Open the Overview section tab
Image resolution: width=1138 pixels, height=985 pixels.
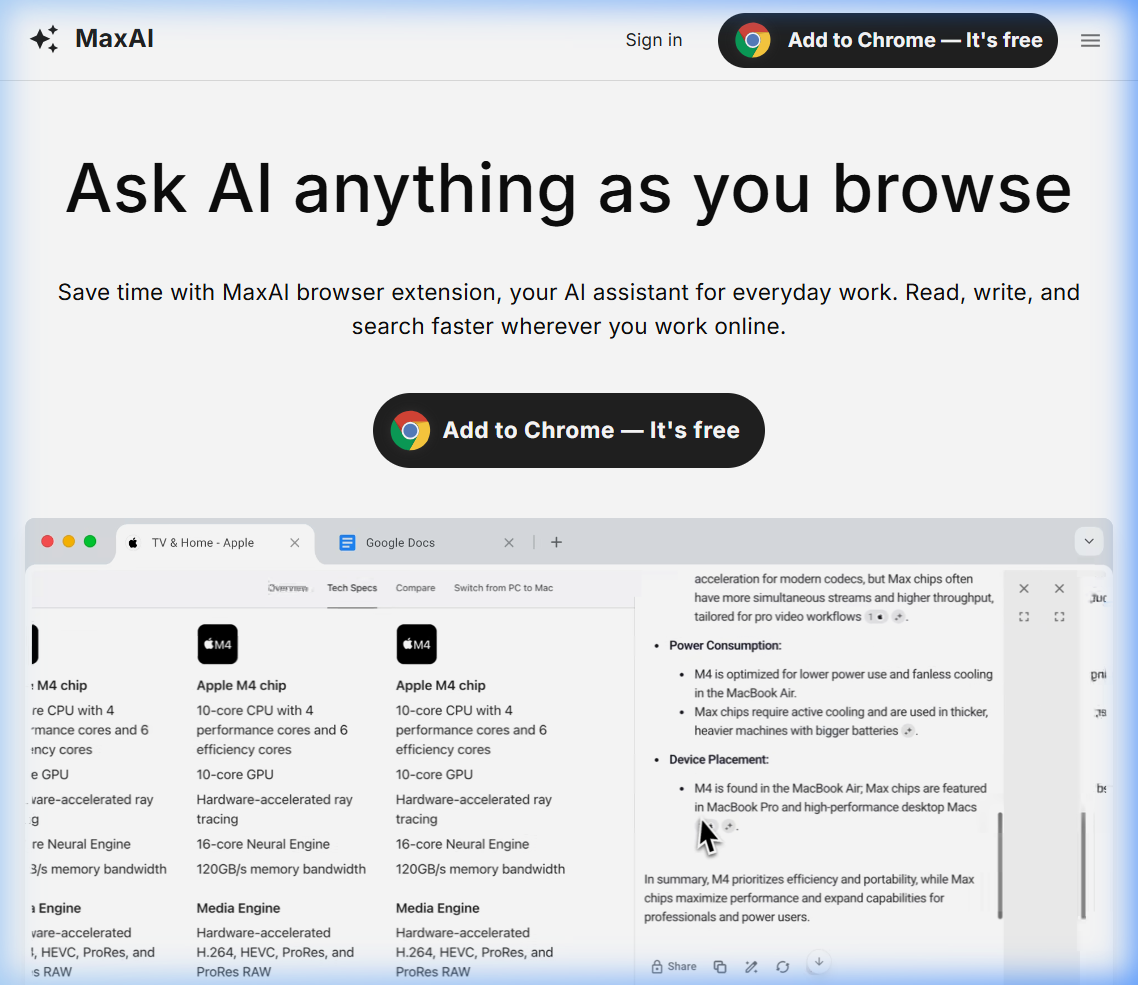(287, 588)
